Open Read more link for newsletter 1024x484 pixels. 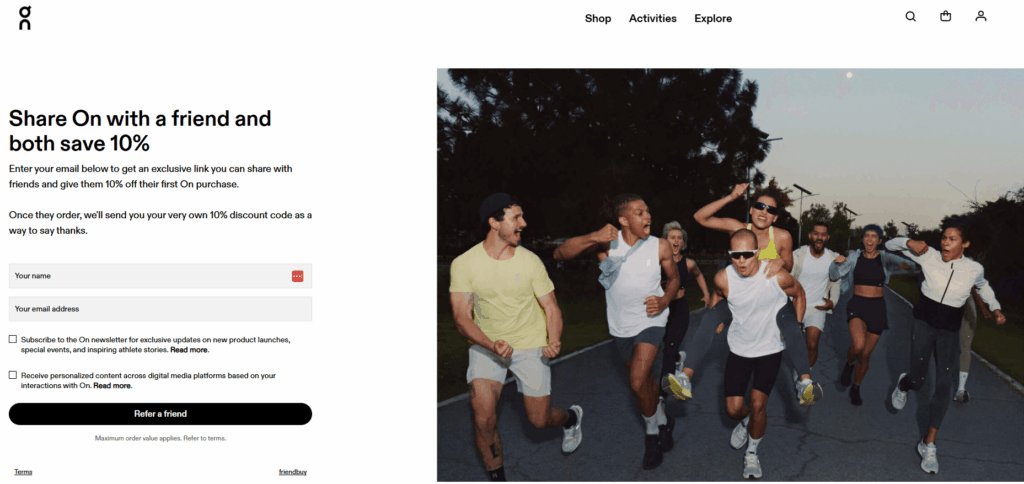click(189, 350)
